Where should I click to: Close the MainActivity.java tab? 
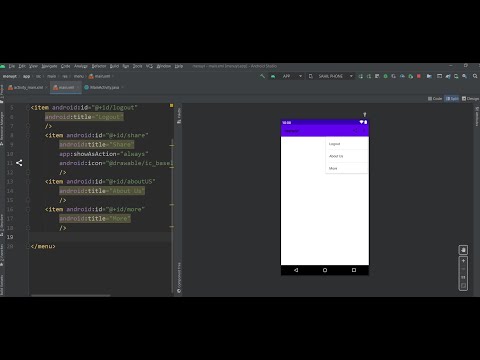coord(122,87)
